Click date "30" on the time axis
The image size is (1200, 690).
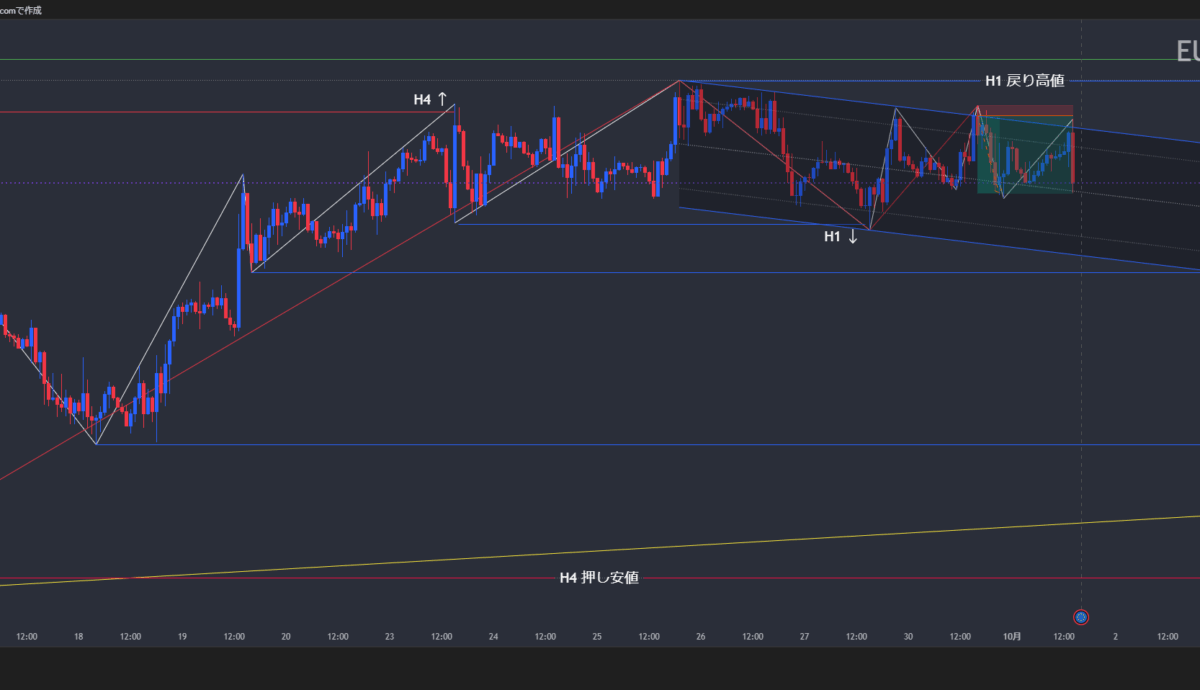click(x=908, y=636)
